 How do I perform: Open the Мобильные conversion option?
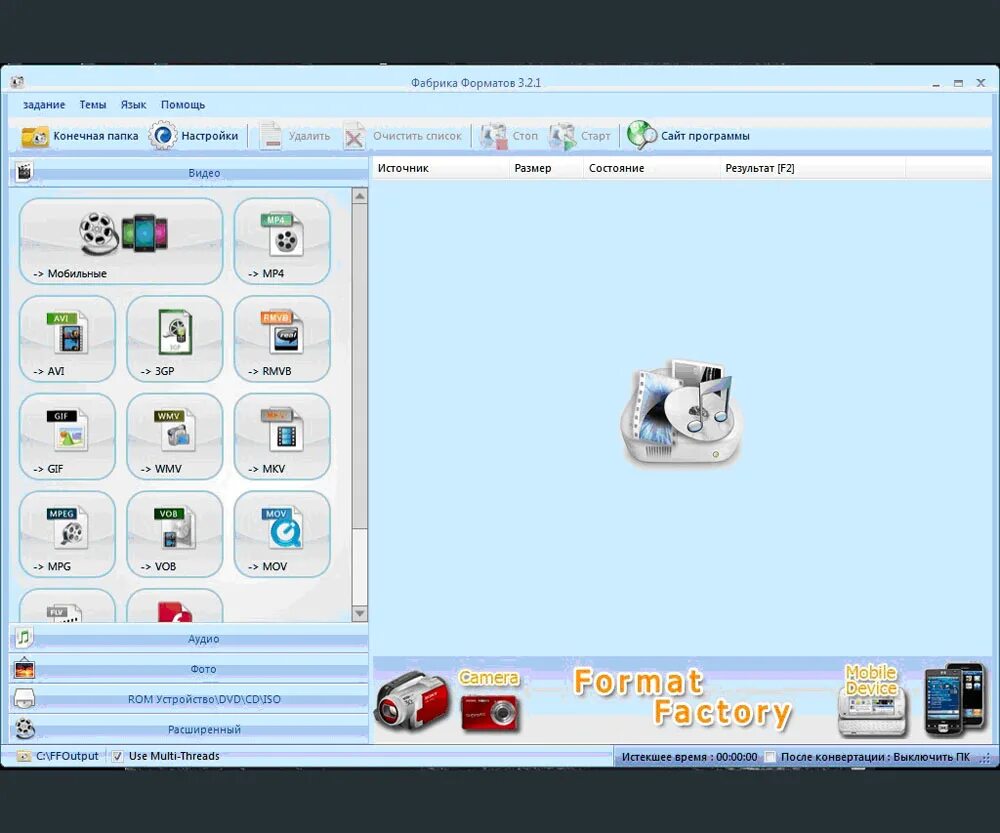pyautogui.click(x=121, y=241)
